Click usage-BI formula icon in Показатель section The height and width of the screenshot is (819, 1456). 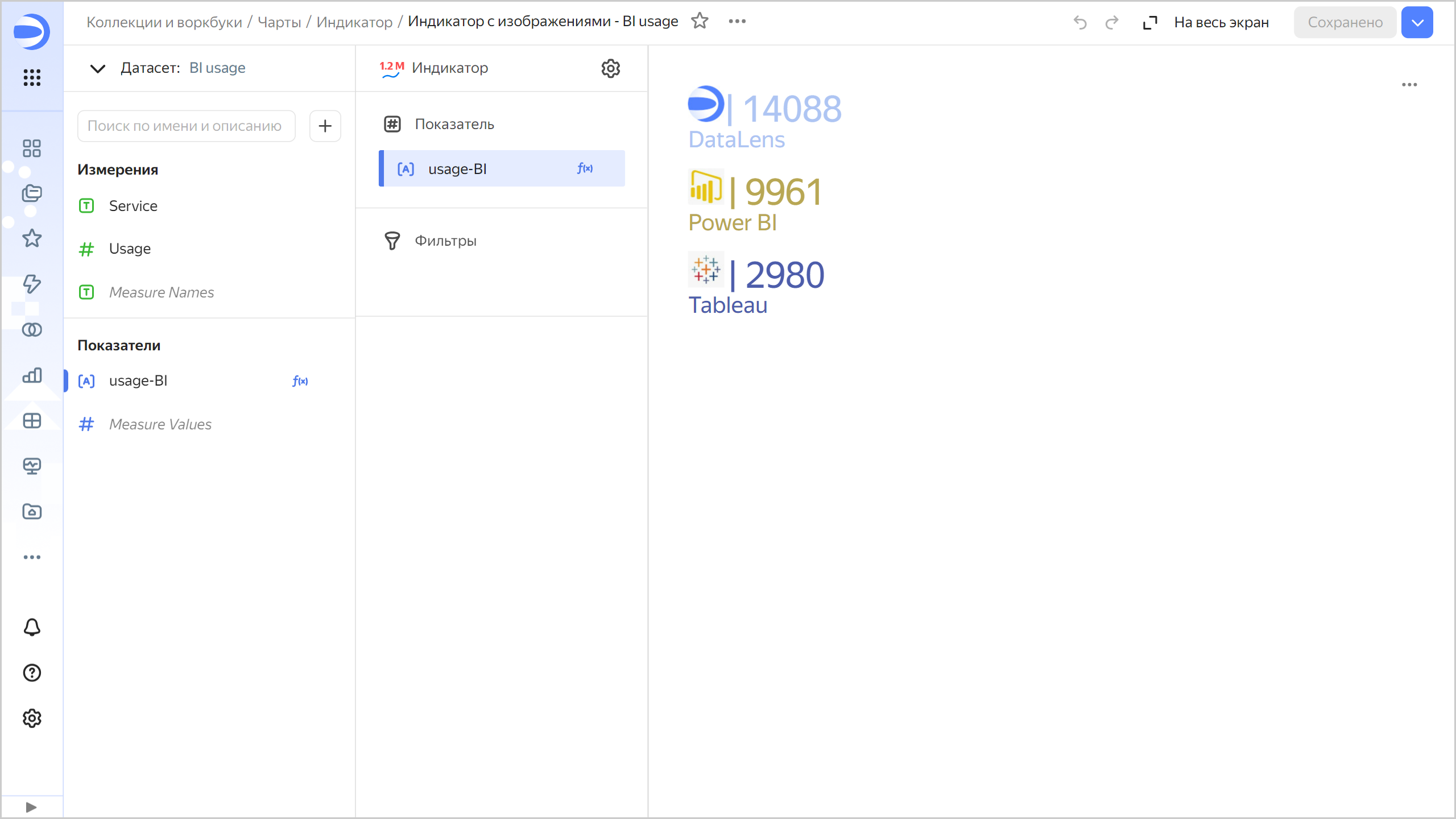pyautogui.click(x=585, y=168)
